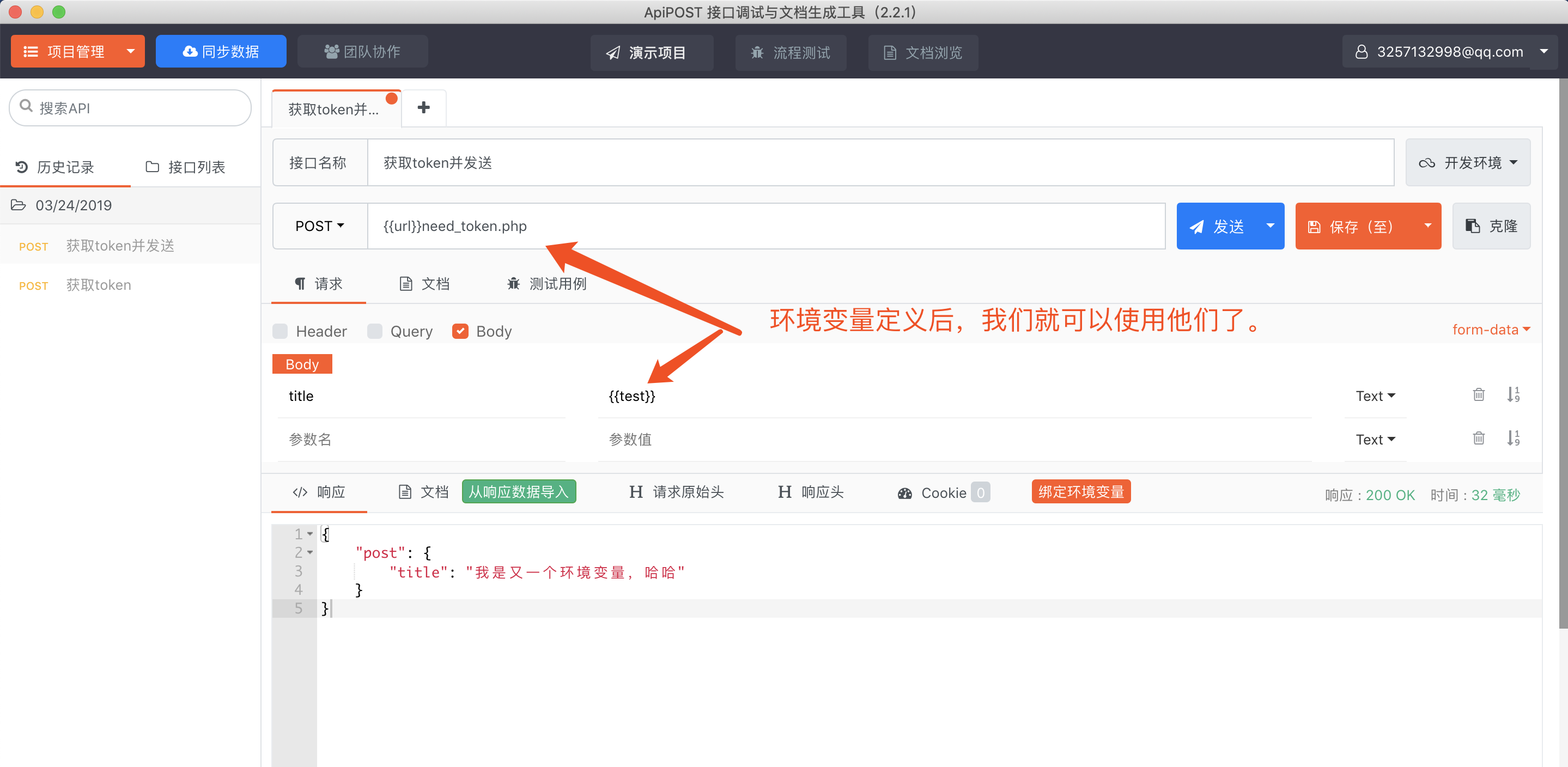Viewport: 1568px width, 767px height.
Task: Expand the POST method dropdown
Action: [319, 226]
